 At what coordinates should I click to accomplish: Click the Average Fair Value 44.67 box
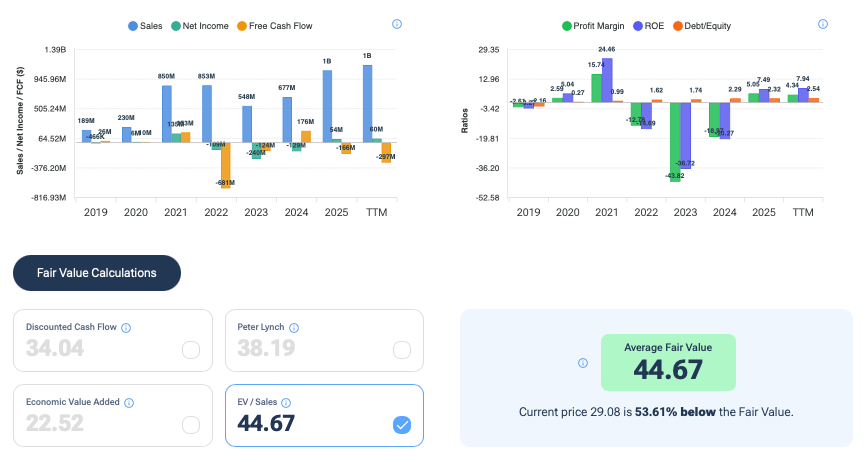click(x=668, y=362)
